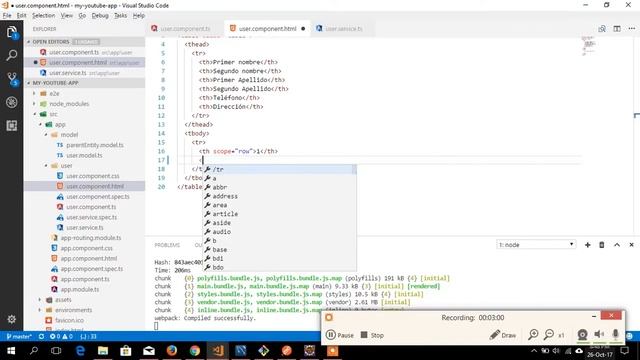Toggle the microphone in recorder
The height and width of the screenshot is (360, 640).
(616, 335)
